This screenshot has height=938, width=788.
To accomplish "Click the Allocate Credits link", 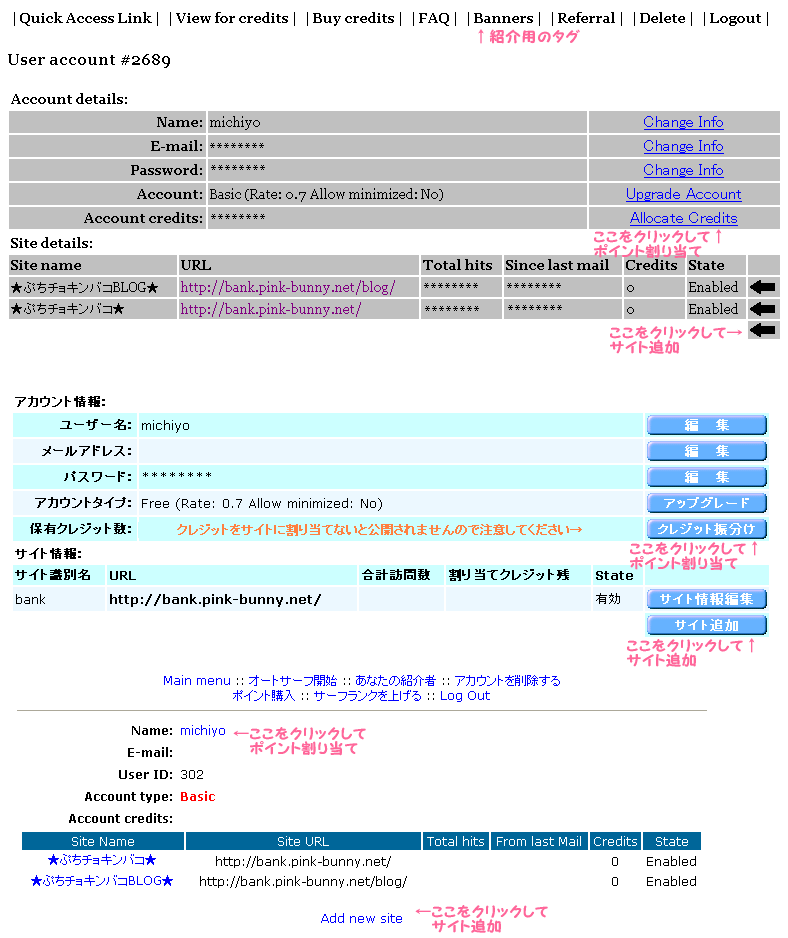I will [683, 218].
